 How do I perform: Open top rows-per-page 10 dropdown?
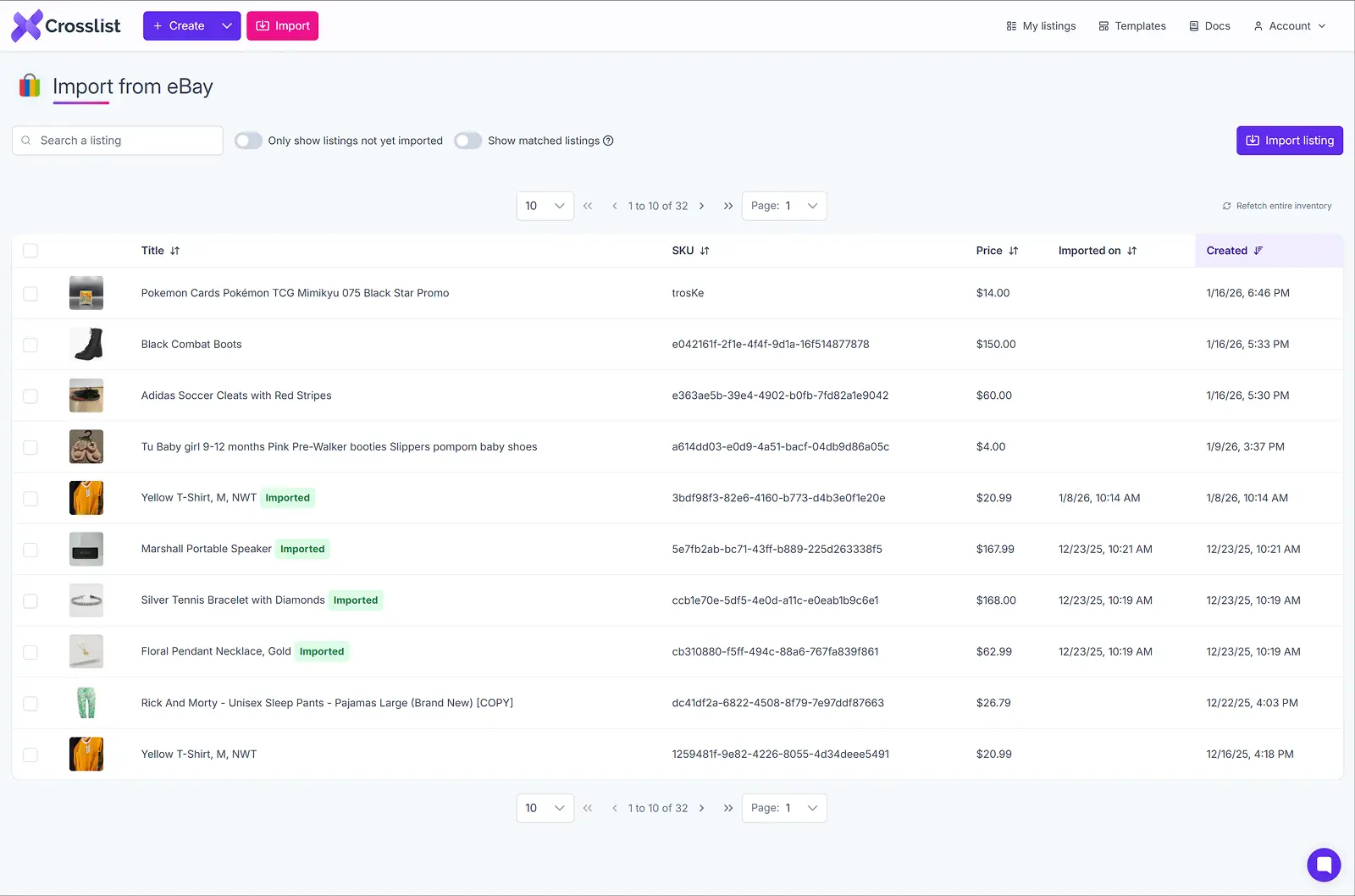[545, 206]
